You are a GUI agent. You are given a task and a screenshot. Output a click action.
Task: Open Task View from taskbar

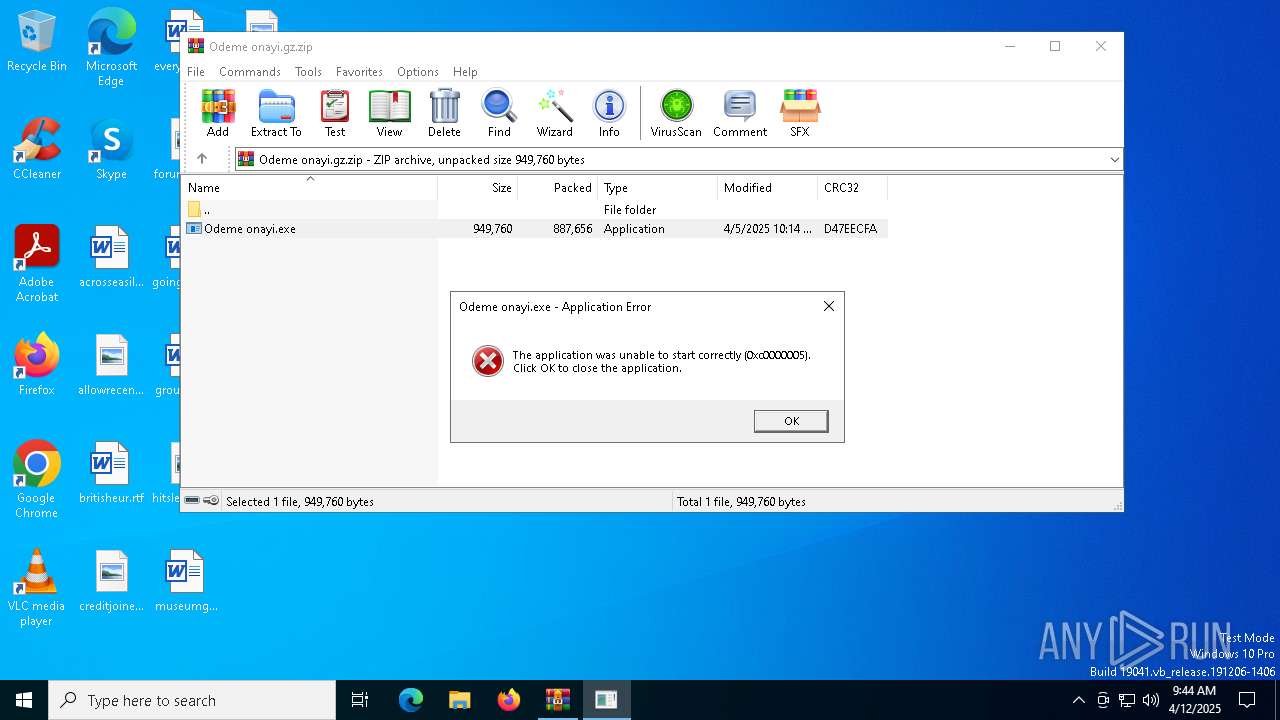point(360,700)
